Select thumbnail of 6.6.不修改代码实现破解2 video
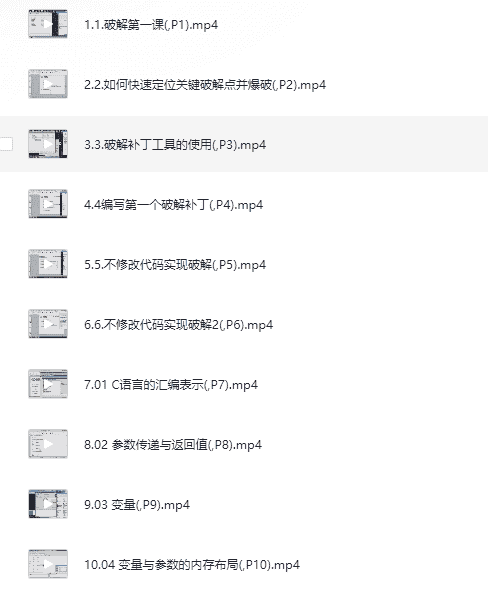Screen dimensions: 488x604 click(x=48, y=324)
